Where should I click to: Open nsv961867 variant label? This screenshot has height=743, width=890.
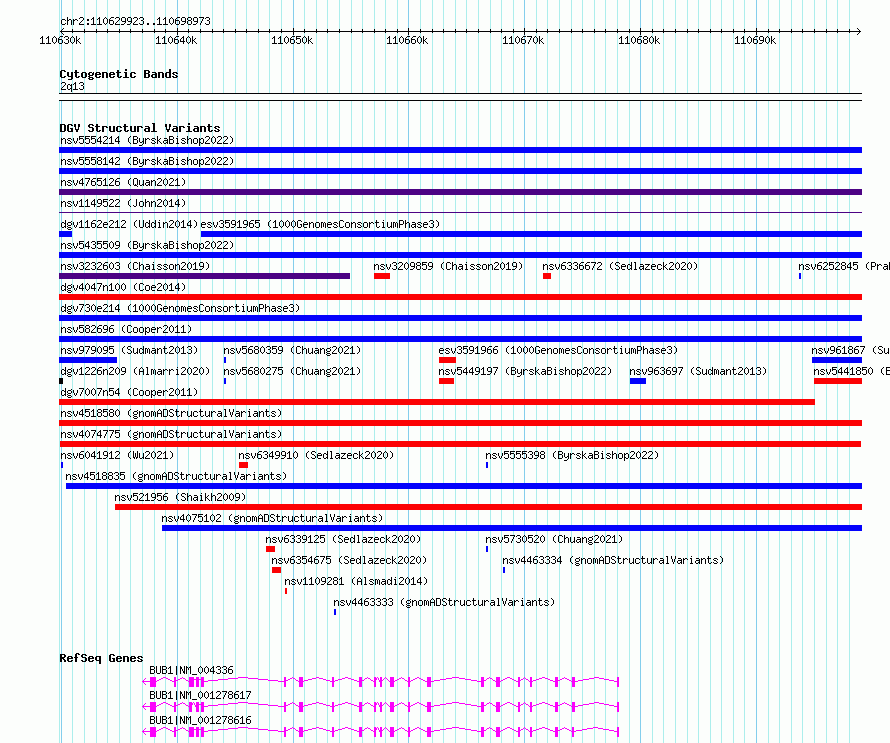tap(850, 350)
